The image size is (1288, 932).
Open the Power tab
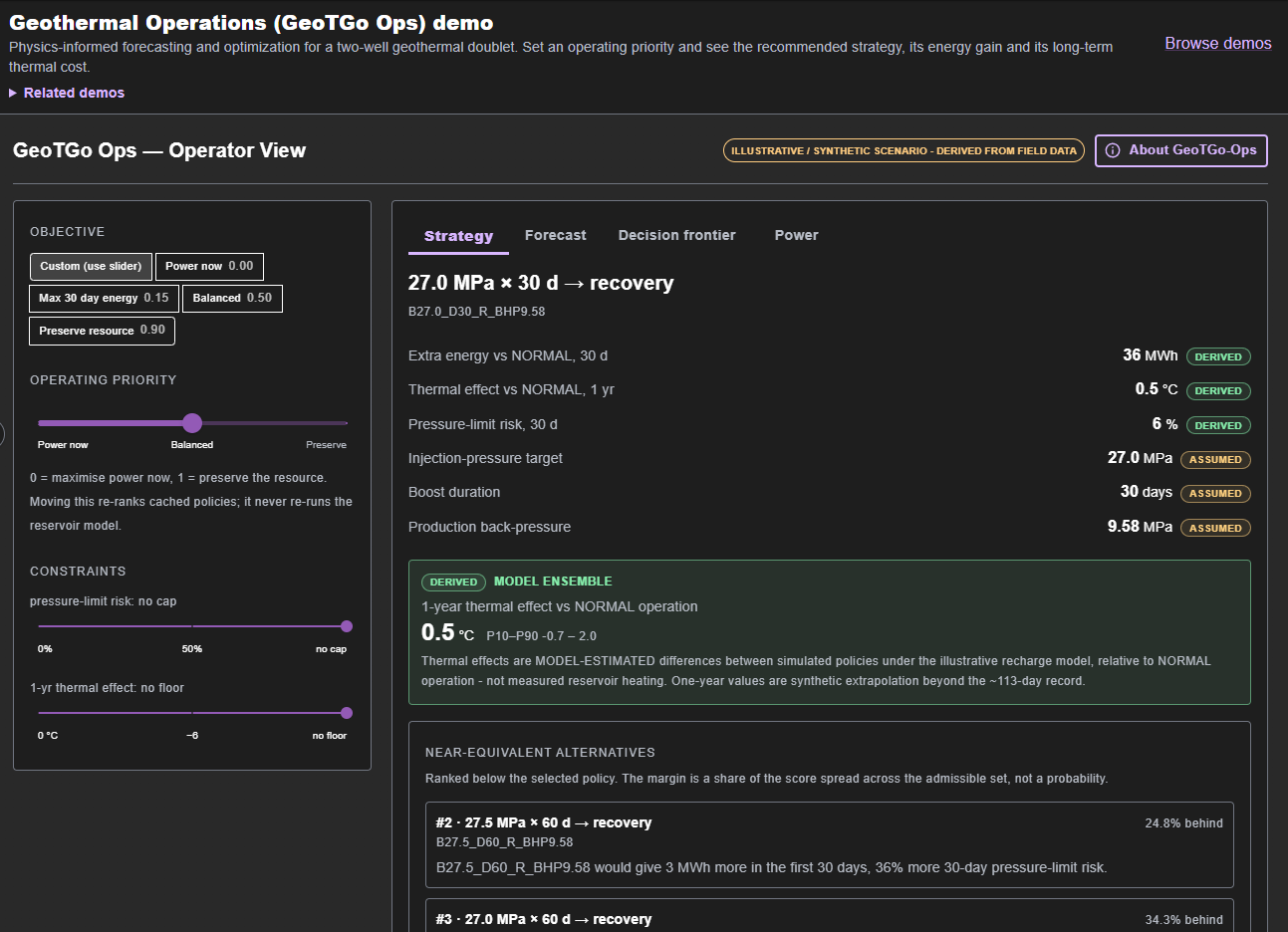[x=797, y=235]
